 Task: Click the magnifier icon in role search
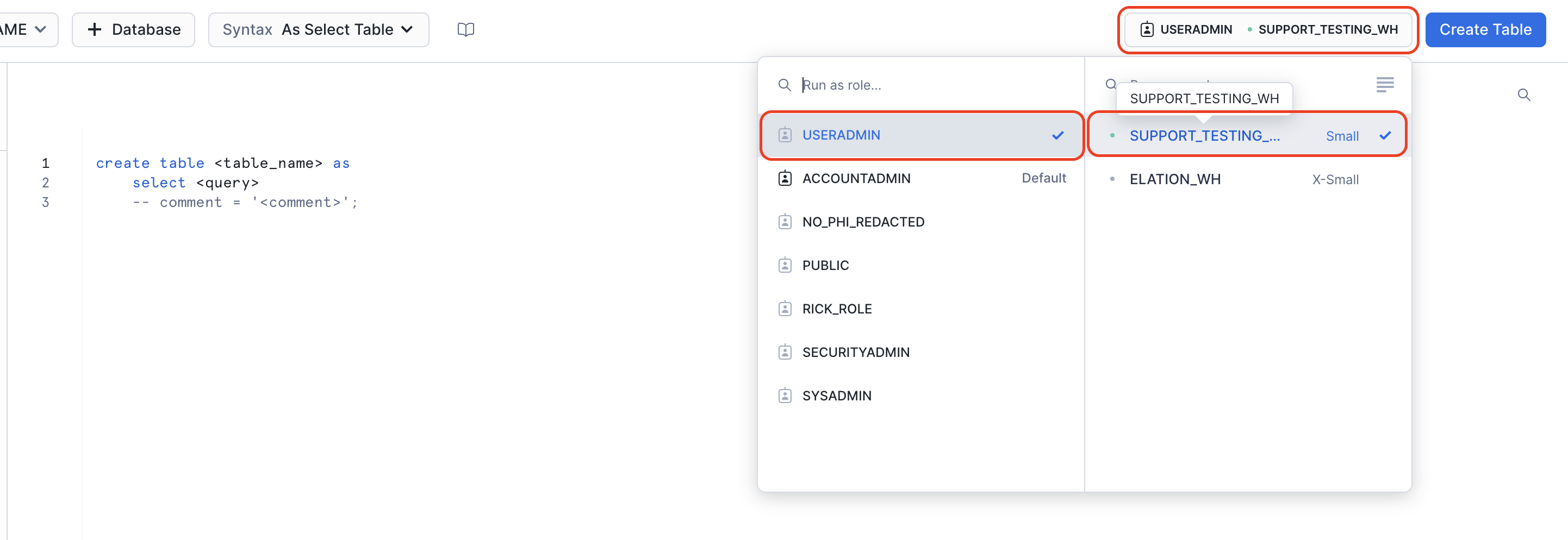[785, 85]
